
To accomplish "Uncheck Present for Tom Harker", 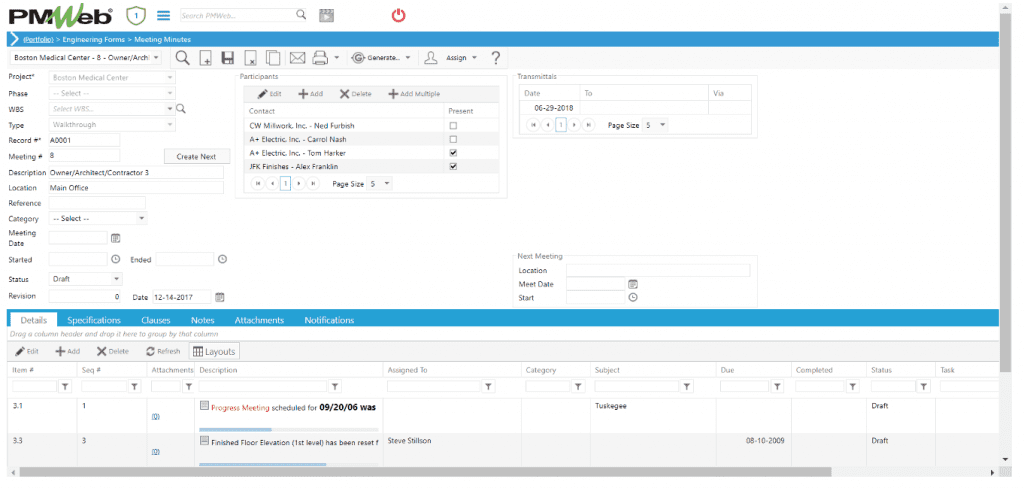I will [x=453, y=153].
